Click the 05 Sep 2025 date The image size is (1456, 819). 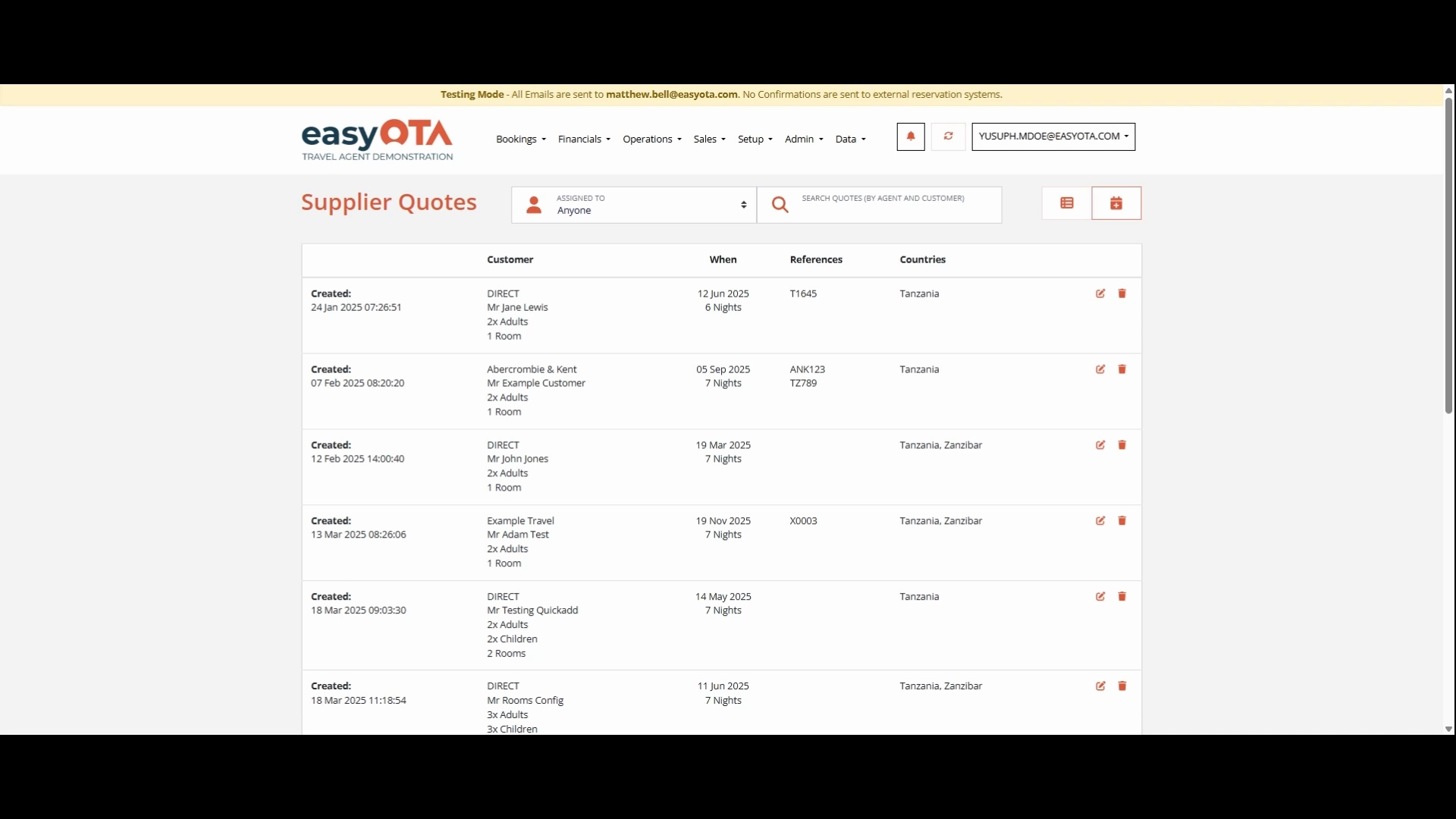click(x=723, y=369)
